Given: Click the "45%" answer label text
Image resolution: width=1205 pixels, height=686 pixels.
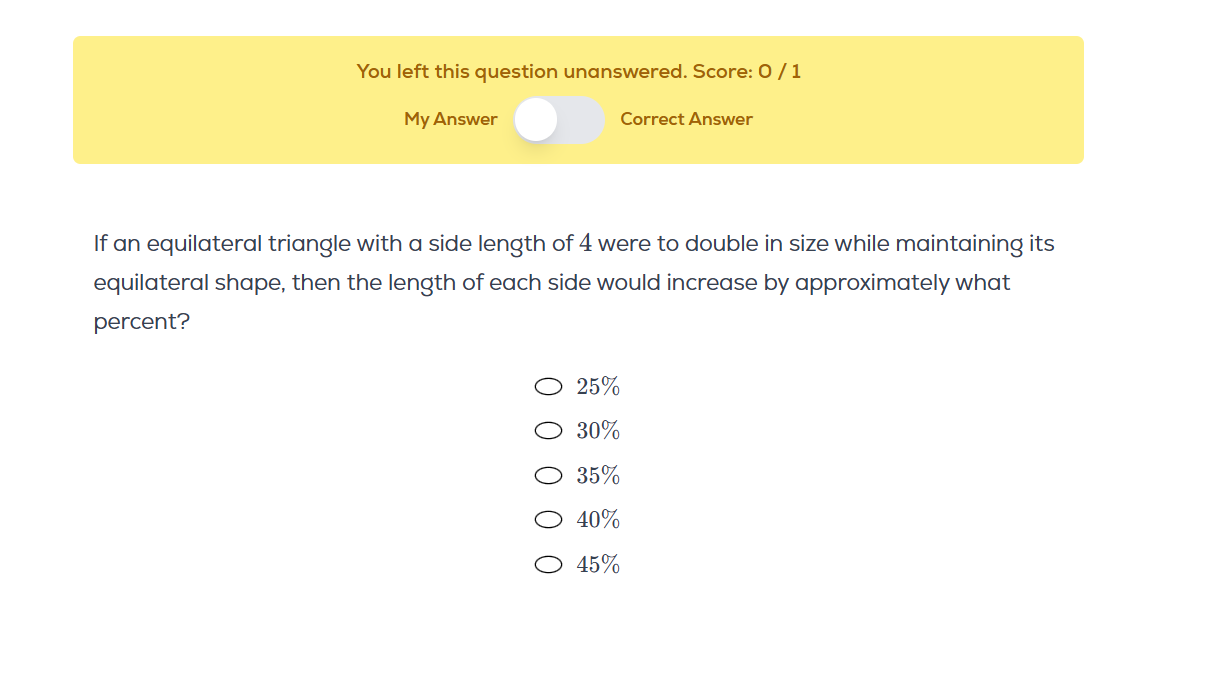Looking at the screenshot, I should [598, 565].
